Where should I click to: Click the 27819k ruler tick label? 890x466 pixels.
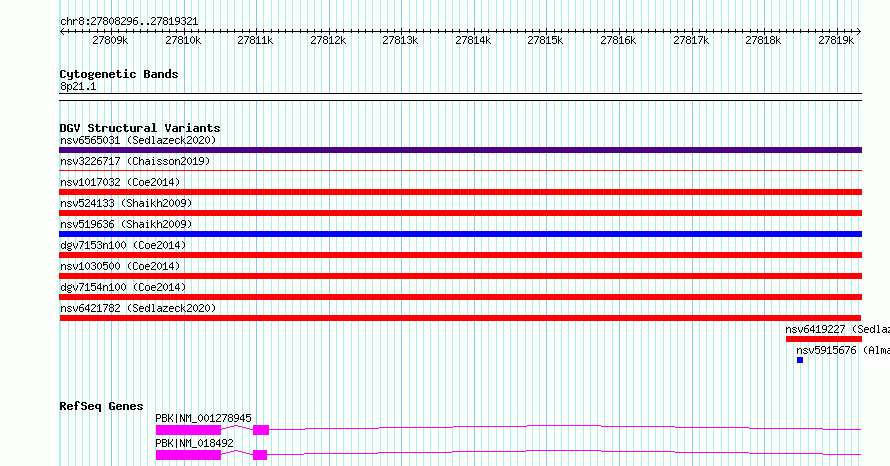point(836,41)
